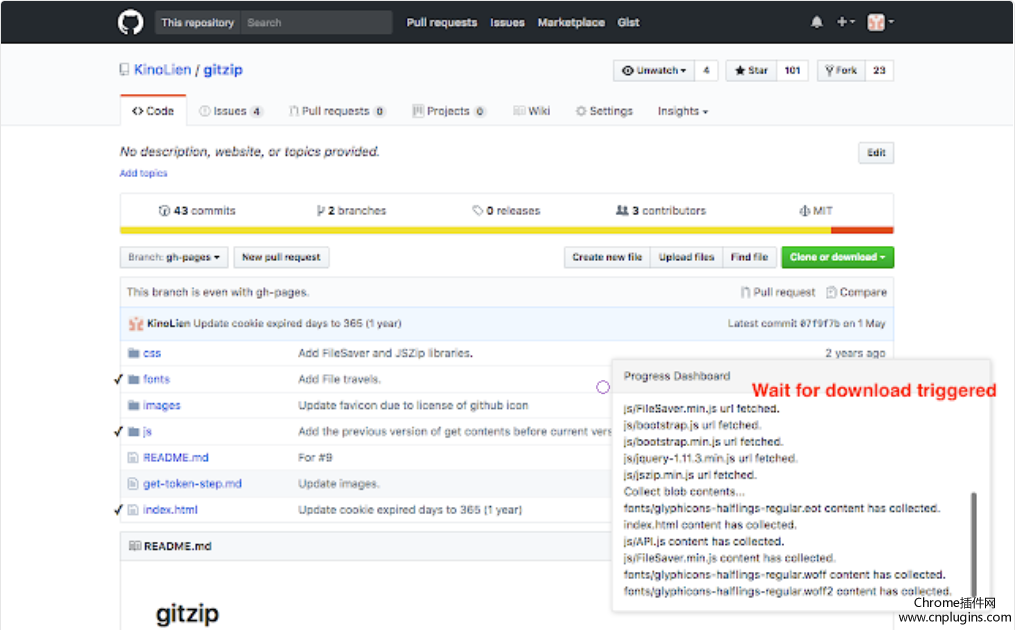Click the images folder icon

tap(133, 406)
